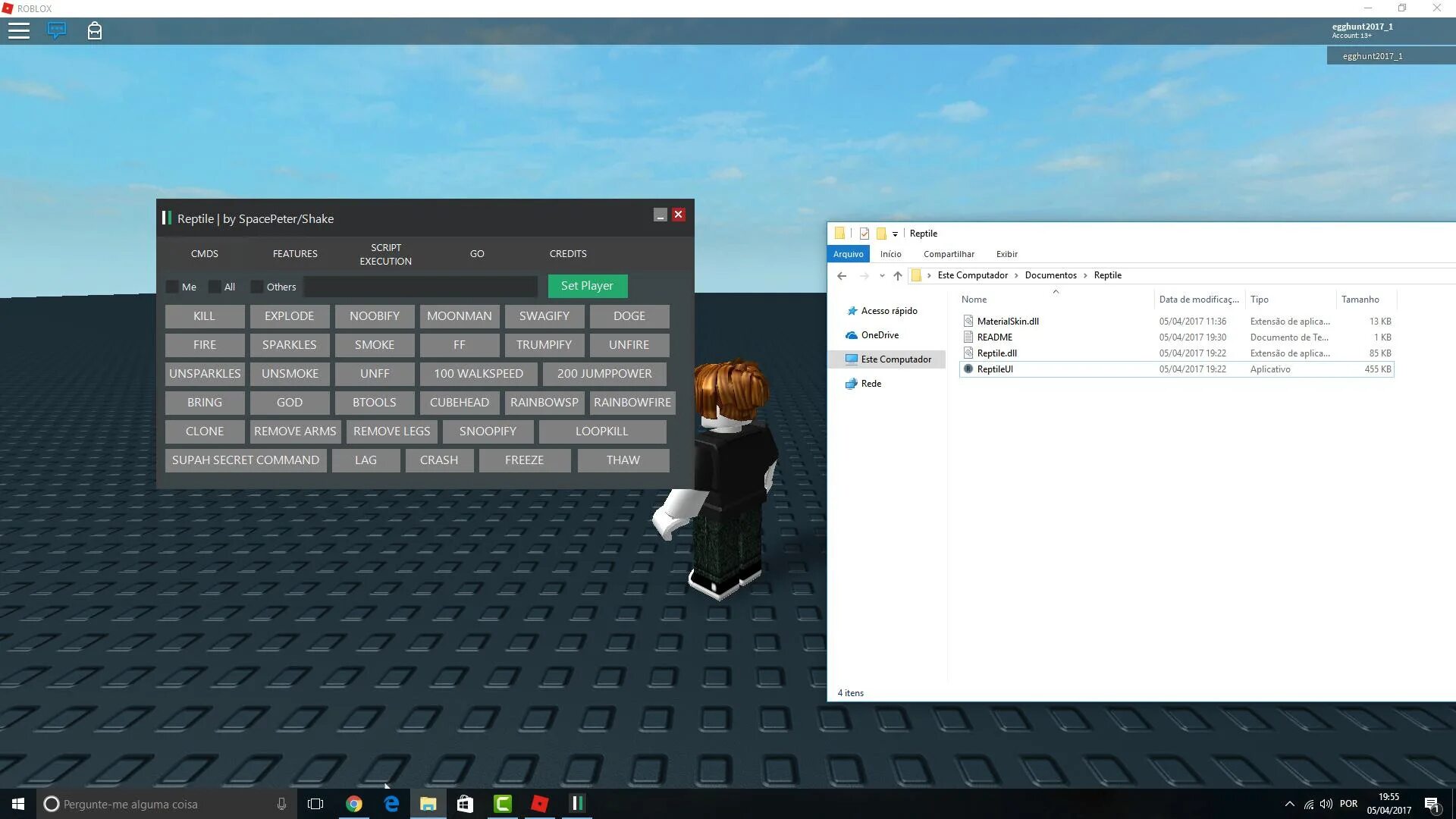Open Google Chrome from taskbar
The height and width of the screenshot is (819, 1456).
(355, 803)
